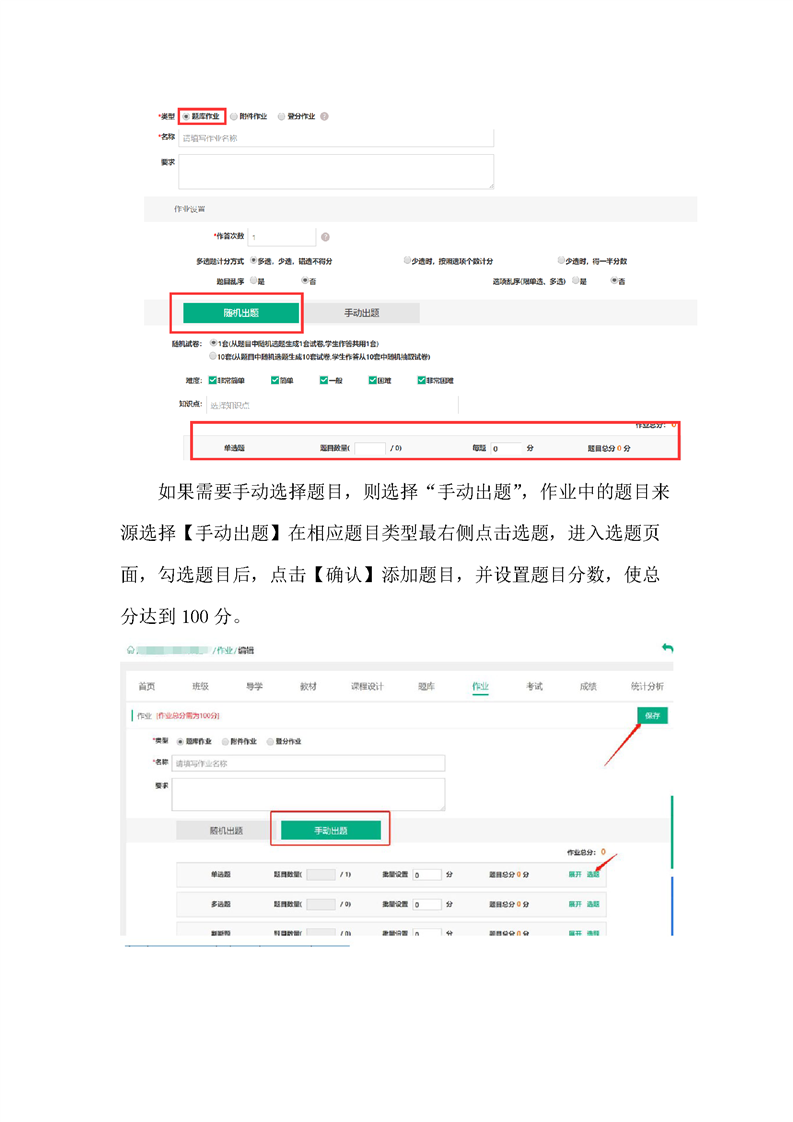Select 附件作业 radio in the upper form
Viewport: 793px width, 1122px height.
[x=234, y=116]
